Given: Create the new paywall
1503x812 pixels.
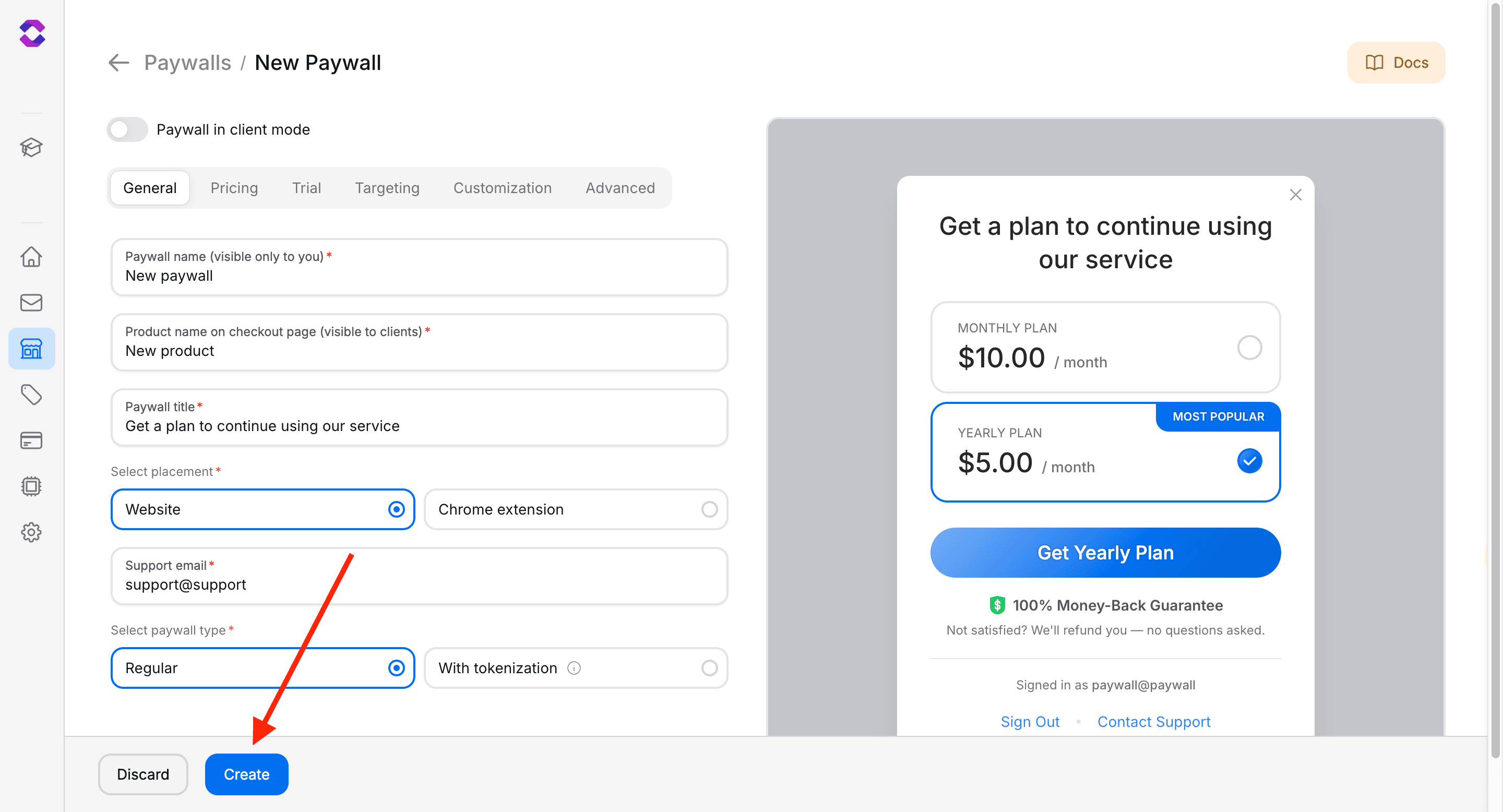Looking at the screenshot, I should pyautogui.click(x=246, y=774).
